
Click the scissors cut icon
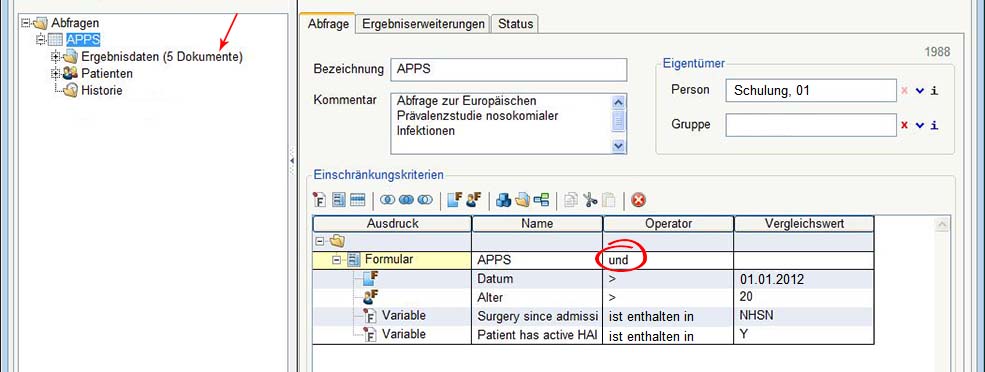pyautogui.click(x=589, y=200)
